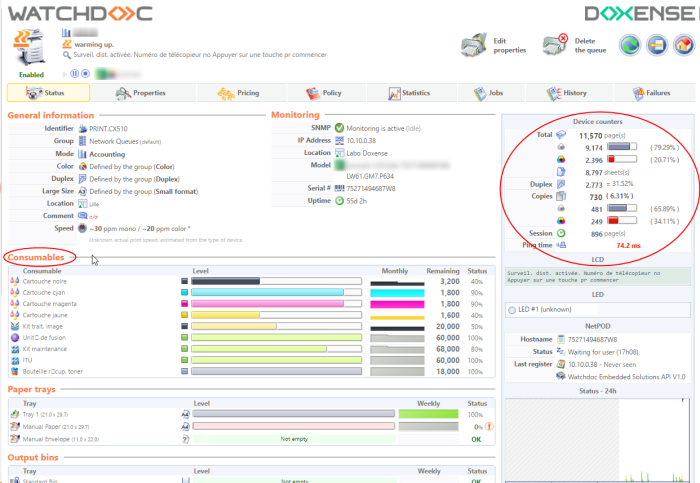Click the Cartouche cyan level bar
This screenshot has height=483, width=700.
coord(275,292)
